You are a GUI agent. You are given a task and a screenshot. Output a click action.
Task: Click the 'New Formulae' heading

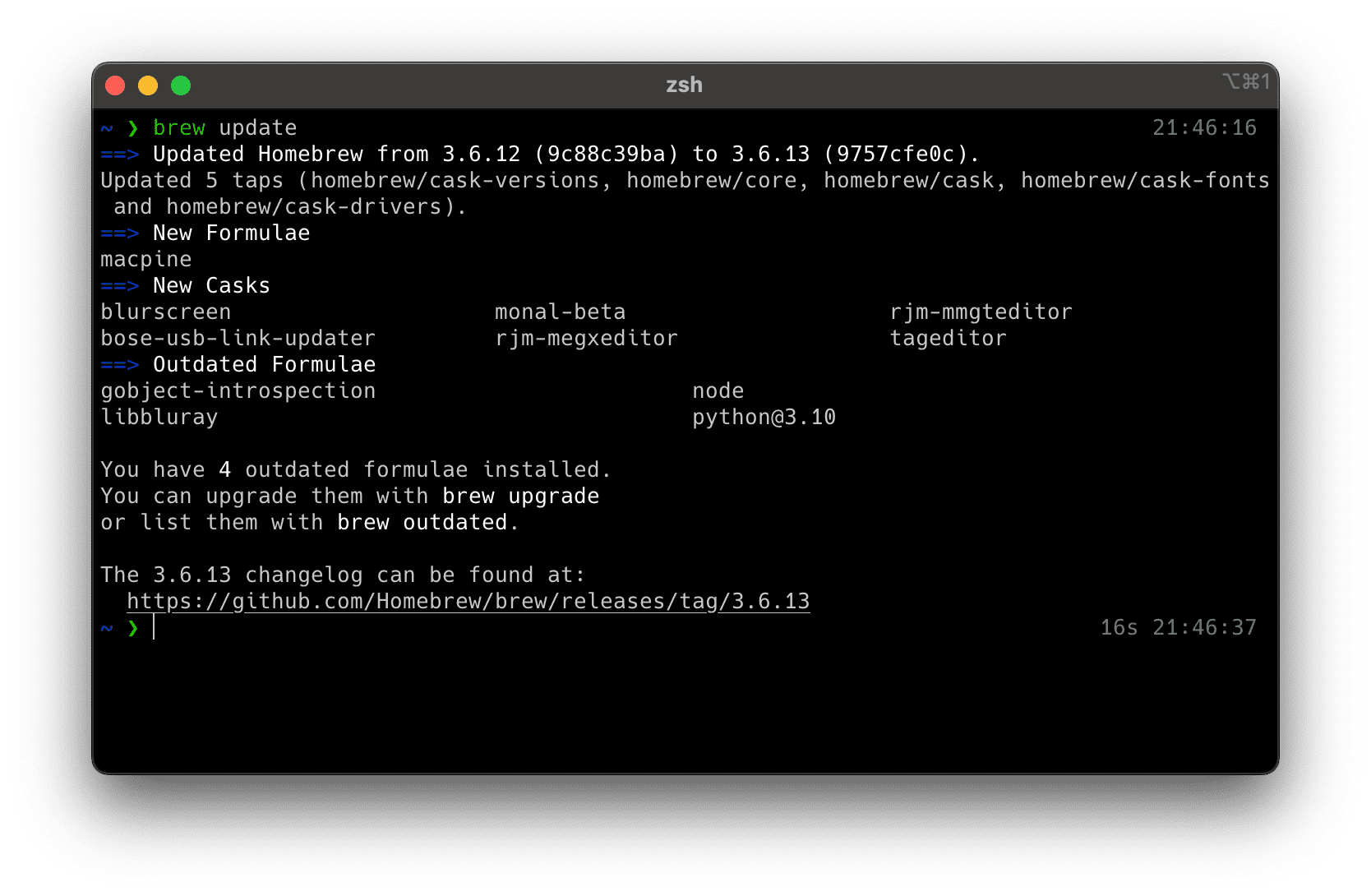point(232,233)
